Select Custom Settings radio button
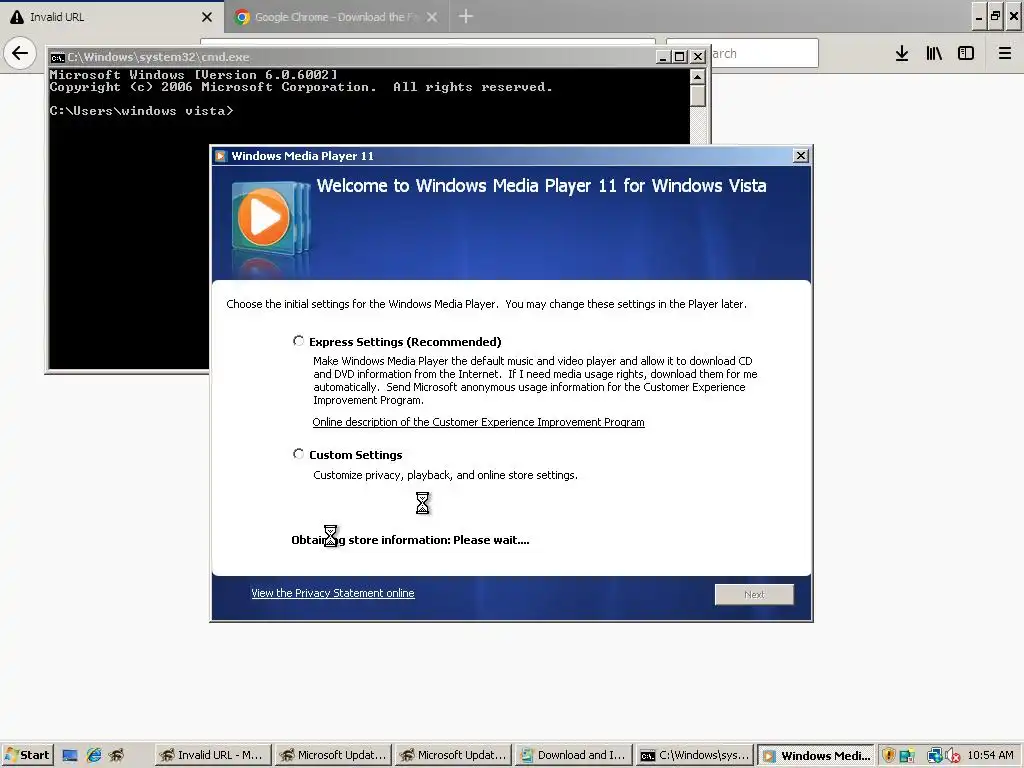The width and height of the screenshot is (1024, 768). pyautogui.click(x=298, y=454)
